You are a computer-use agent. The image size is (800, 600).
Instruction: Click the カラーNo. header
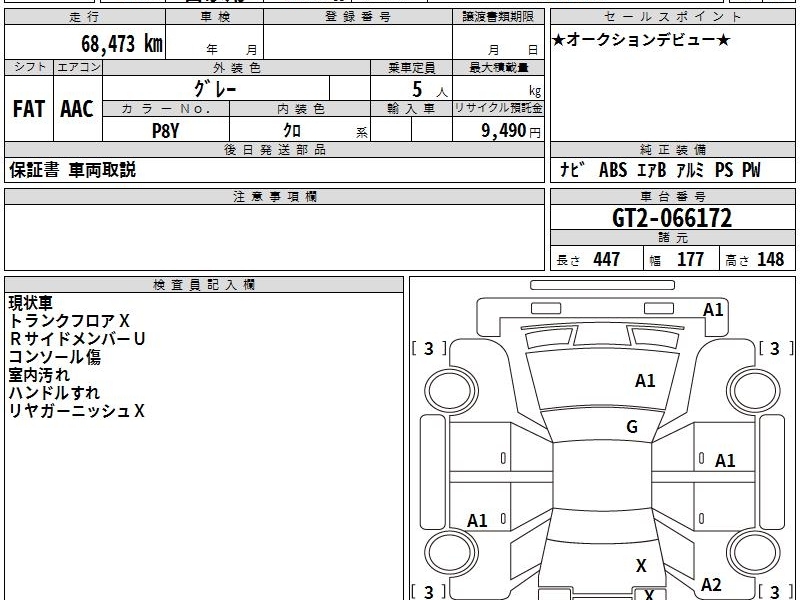pyautogui.click(x=166, y=109)
